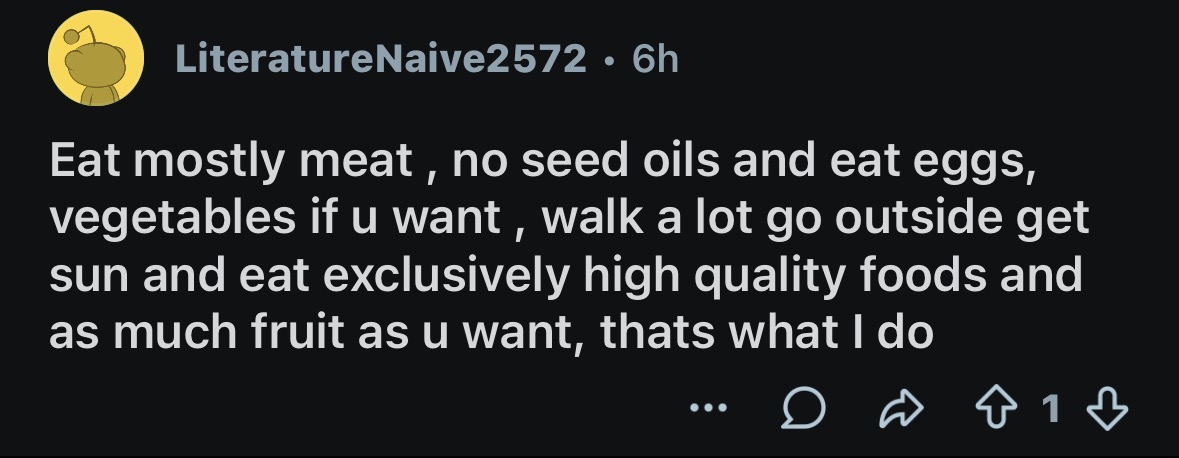Click the 6h timestamp

click(655, 59)
